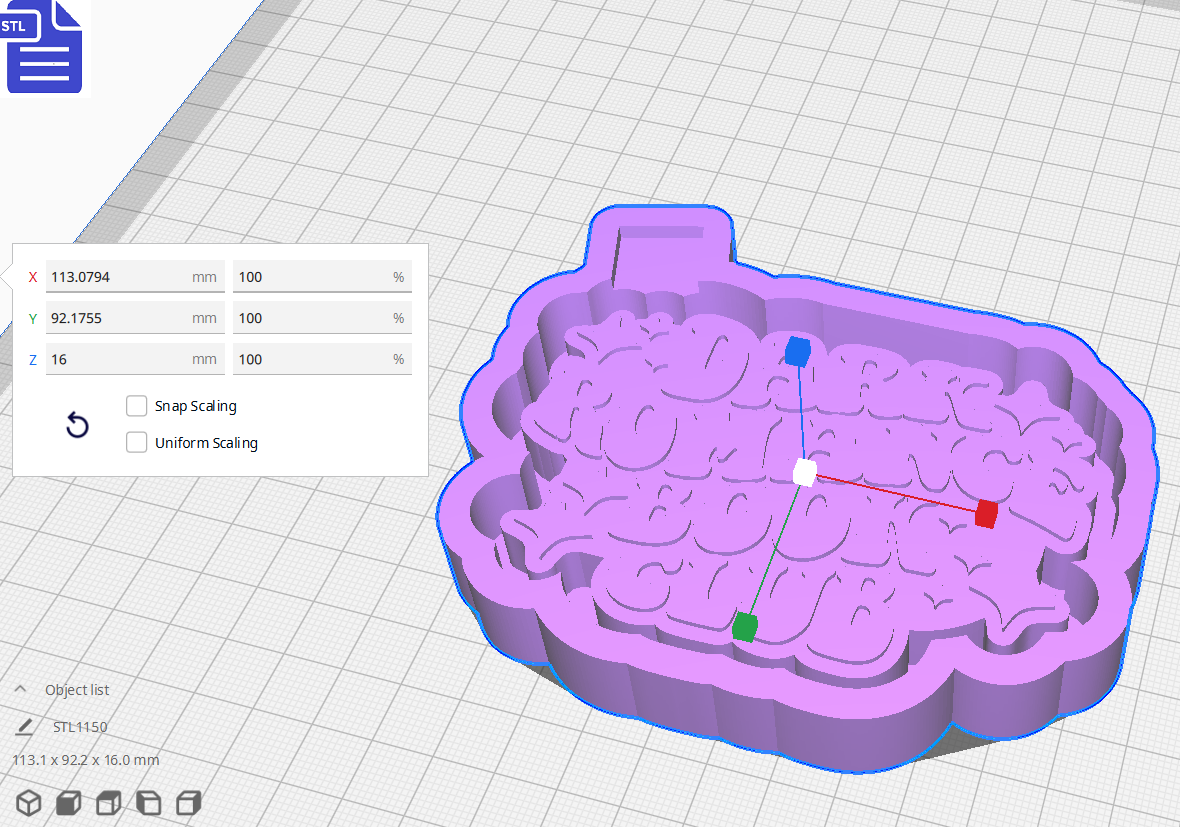Click the green Y-axis scale handle
The image size is (1180, 827).
pyautogui.click(x=744, y=627)
